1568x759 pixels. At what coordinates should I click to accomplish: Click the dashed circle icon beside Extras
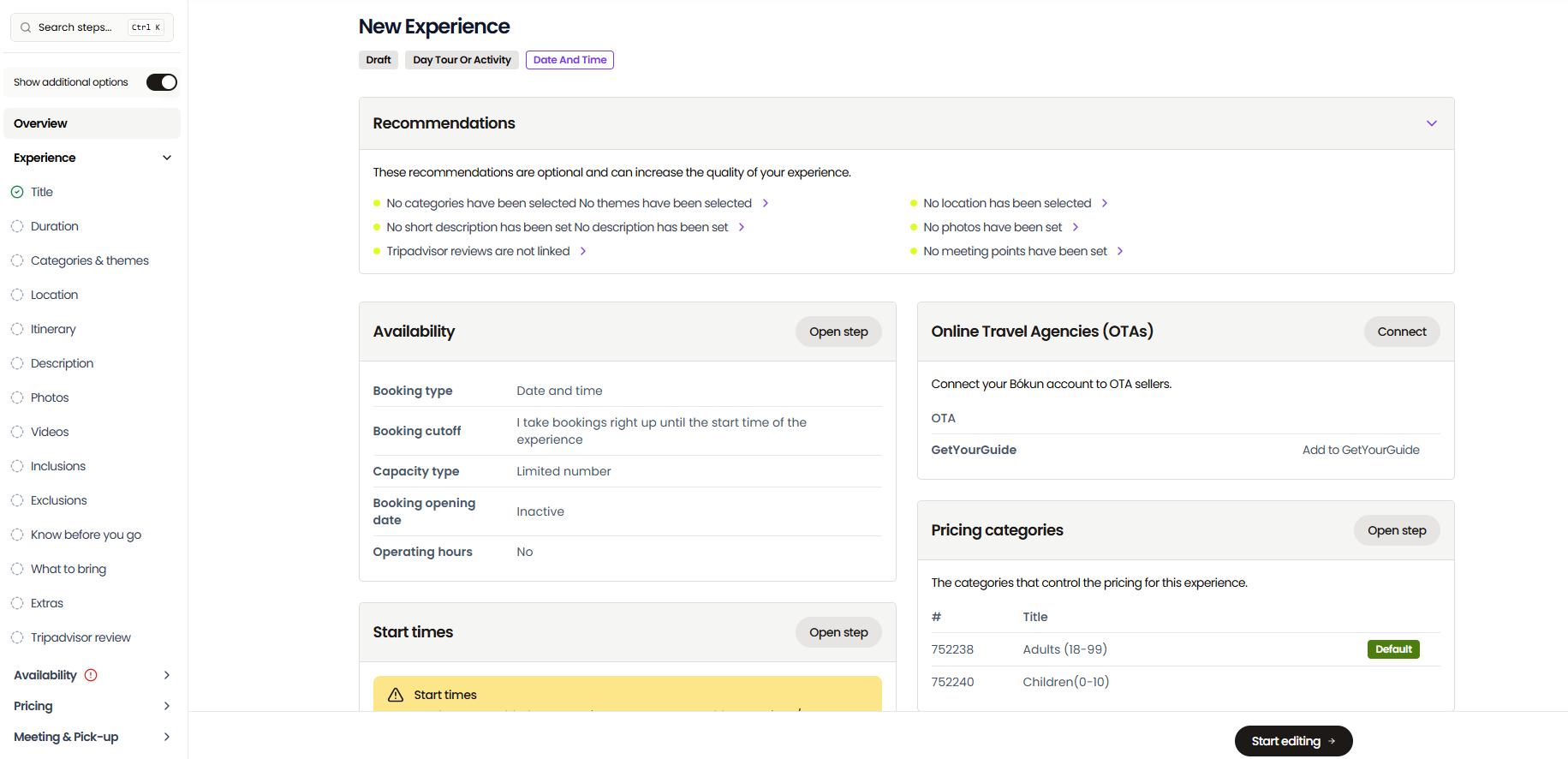(17, 603)
